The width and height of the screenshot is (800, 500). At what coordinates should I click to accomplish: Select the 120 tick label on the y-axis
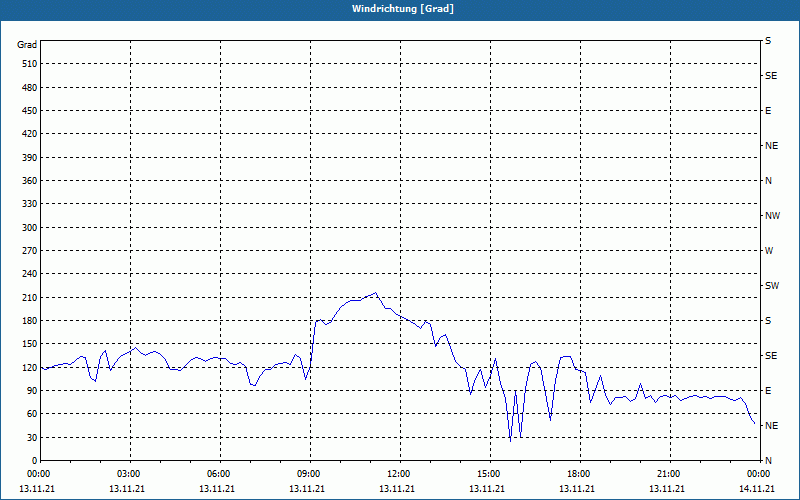point(30,367)
